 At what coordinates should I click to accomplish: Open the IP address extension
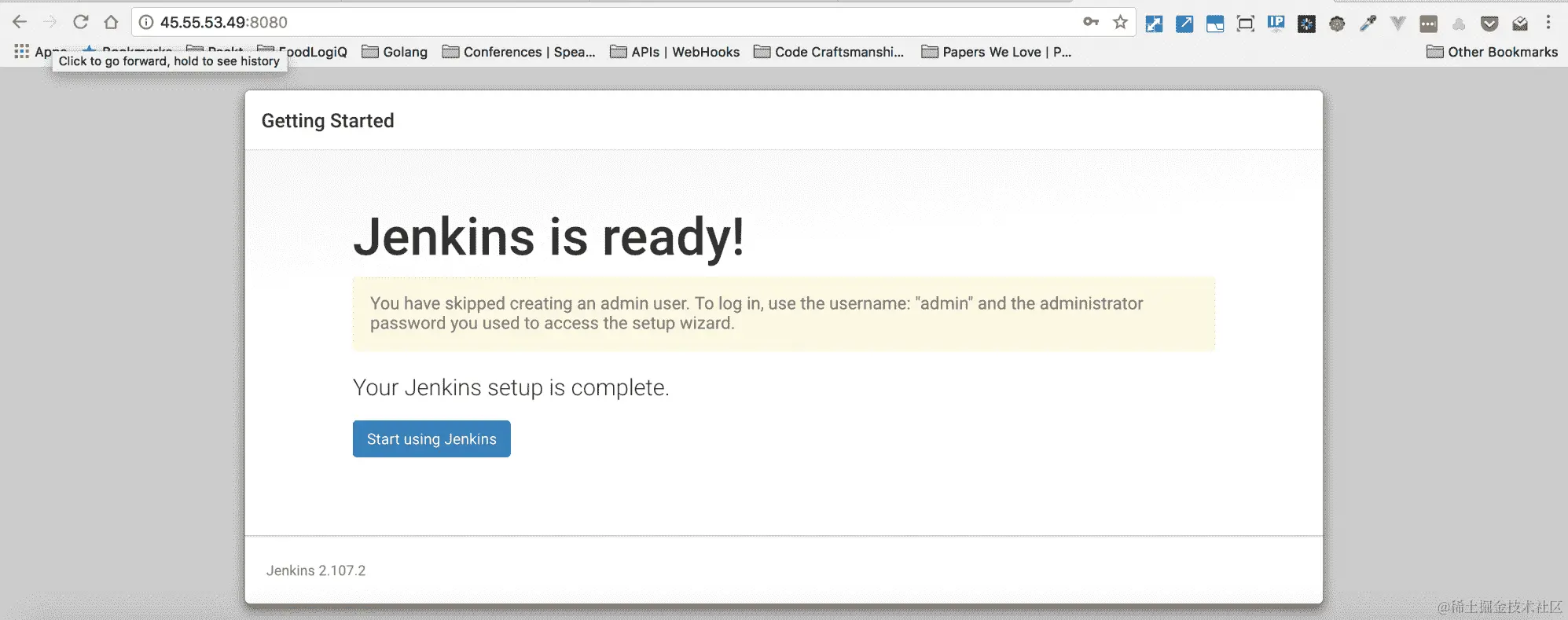click(x=1276, y=24)
